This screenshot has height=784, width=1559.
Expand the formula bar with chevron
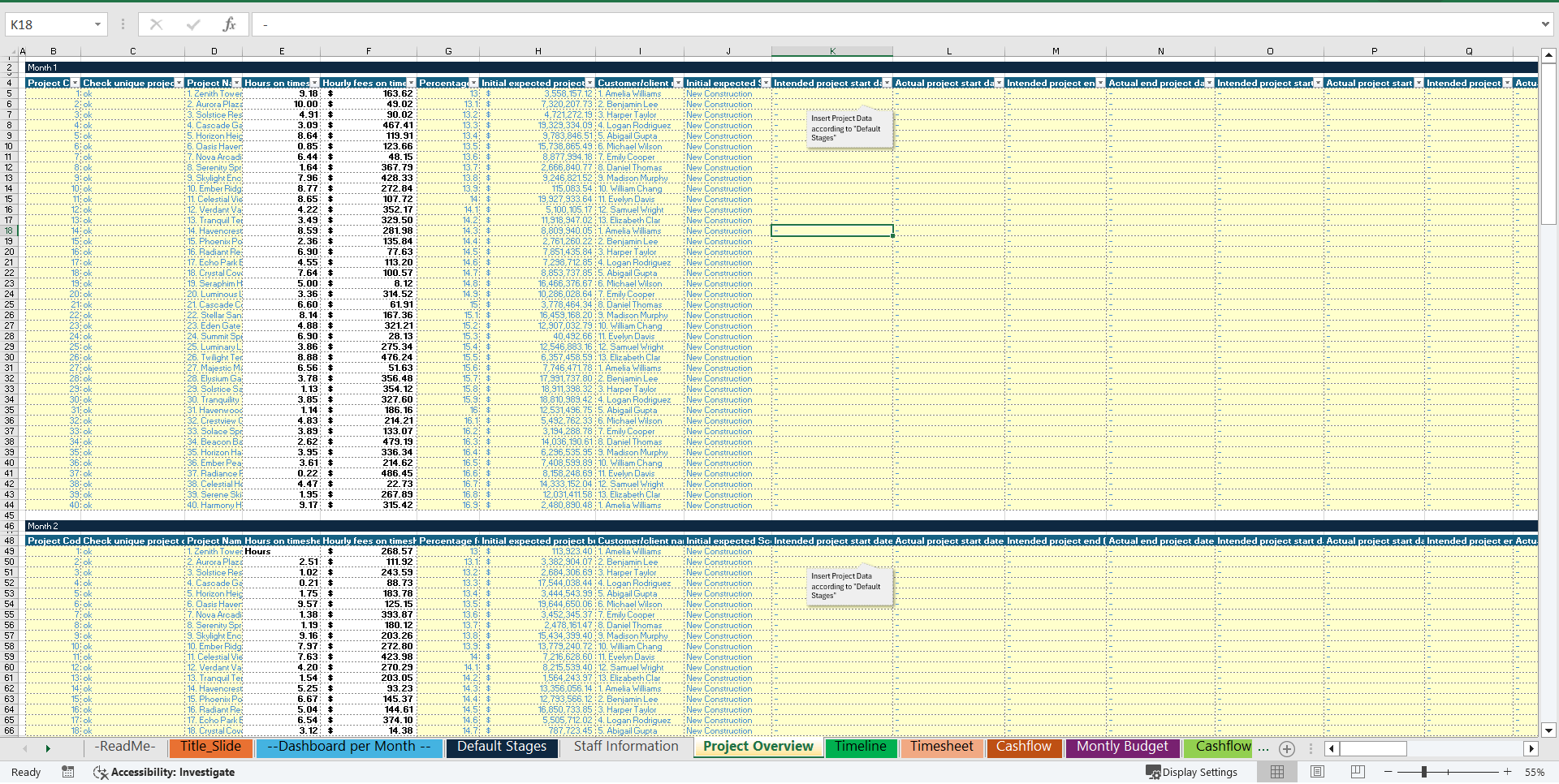pyautogui.click(x=1545, y=24)
